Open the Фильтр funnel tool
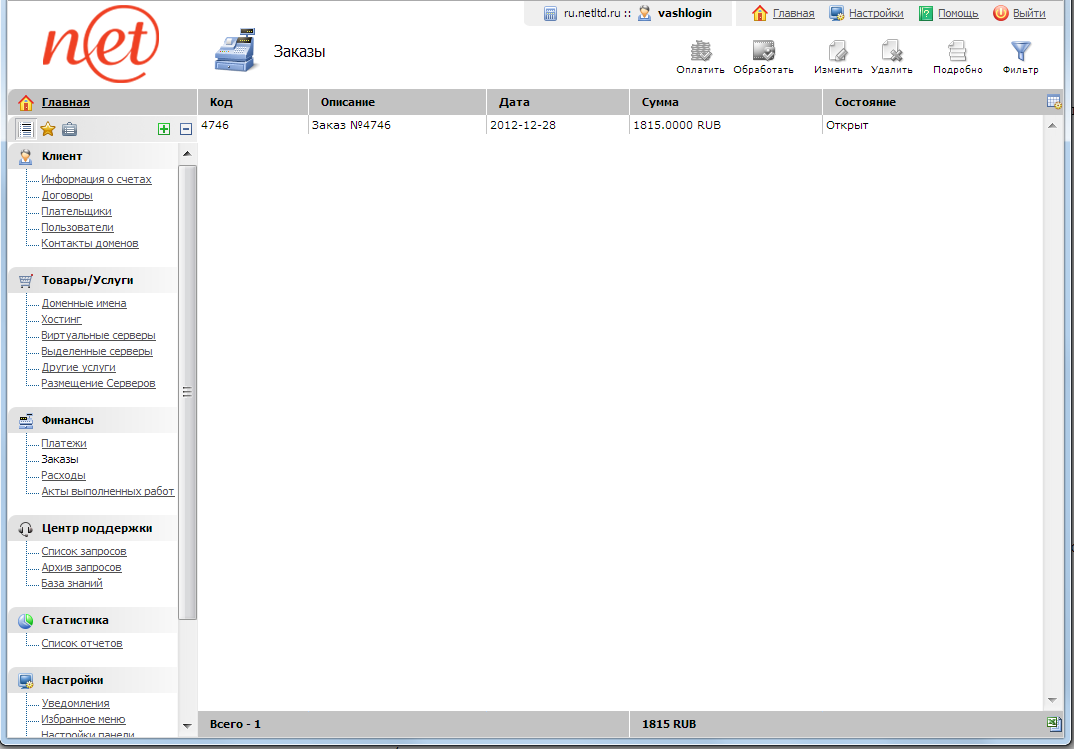This screenshot has height=749, width=1074. (1020, 52)
